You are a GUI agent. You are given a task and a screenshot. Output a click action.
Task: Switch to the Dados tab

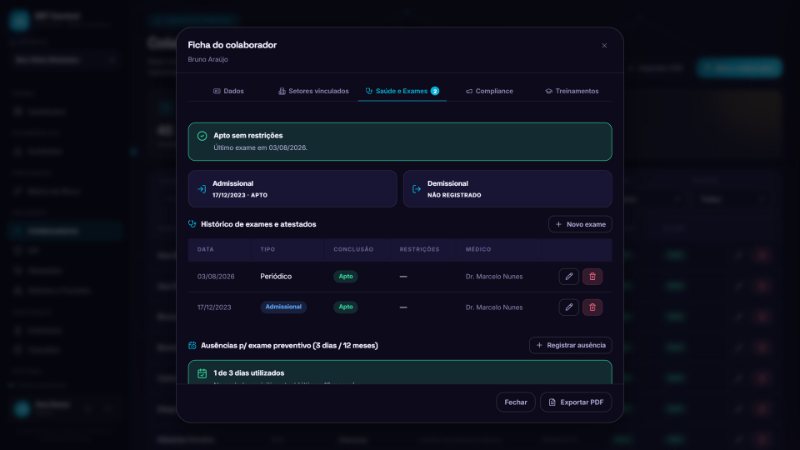228,91
